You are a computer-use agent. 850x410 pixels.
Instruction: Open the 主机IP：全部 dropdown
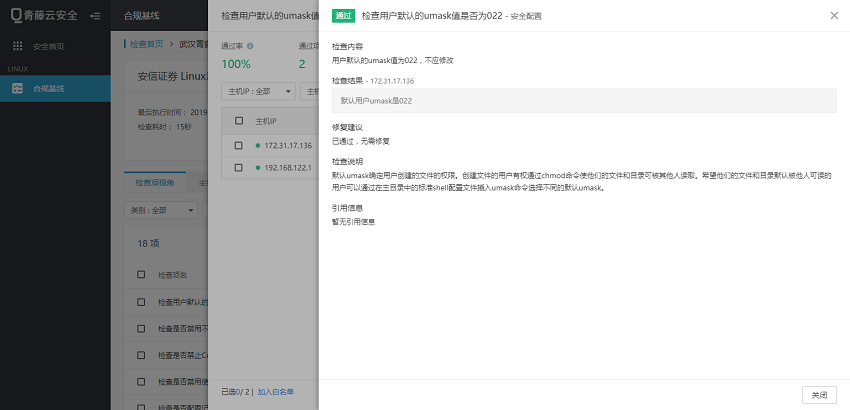259,92
